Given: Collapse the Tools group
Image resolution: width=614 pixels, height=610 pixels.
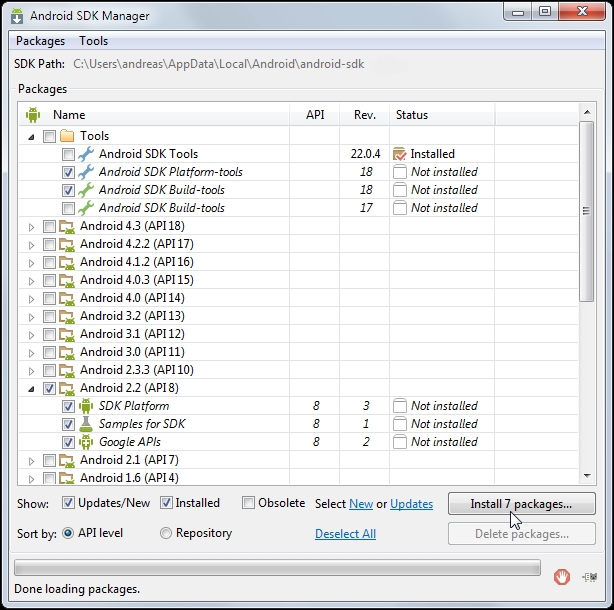Looking at the screenshot, I should 31,137.
